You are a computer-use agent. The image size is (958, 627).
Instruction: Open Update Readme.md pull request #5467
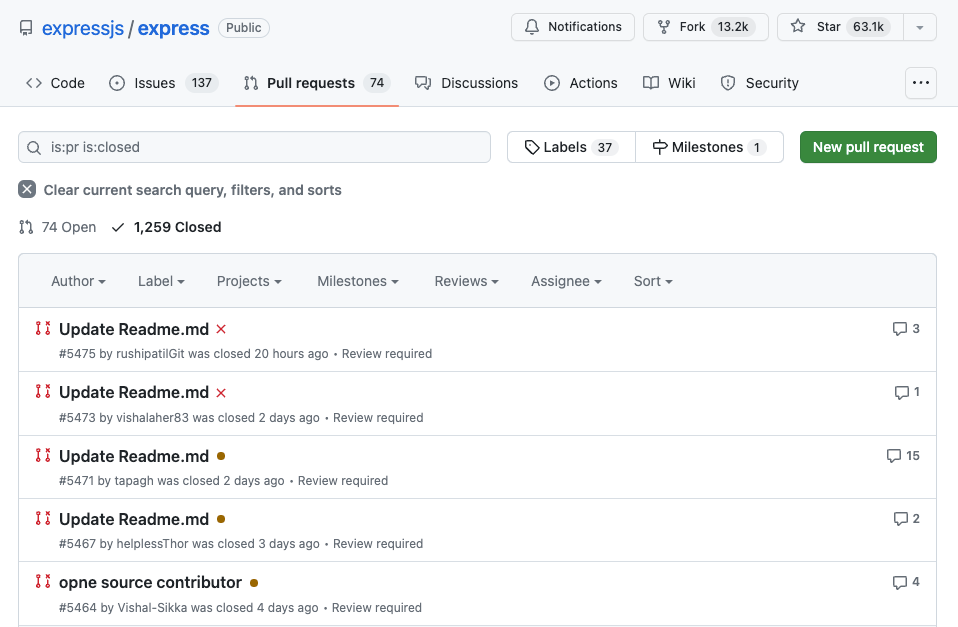[x=134, y=519]
